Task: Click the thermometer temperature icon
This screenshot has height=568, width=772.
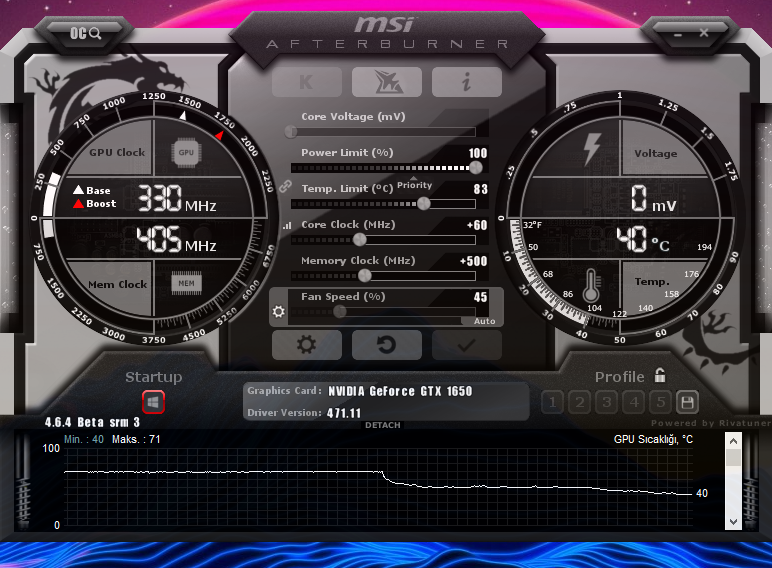Action: [591, 285]
